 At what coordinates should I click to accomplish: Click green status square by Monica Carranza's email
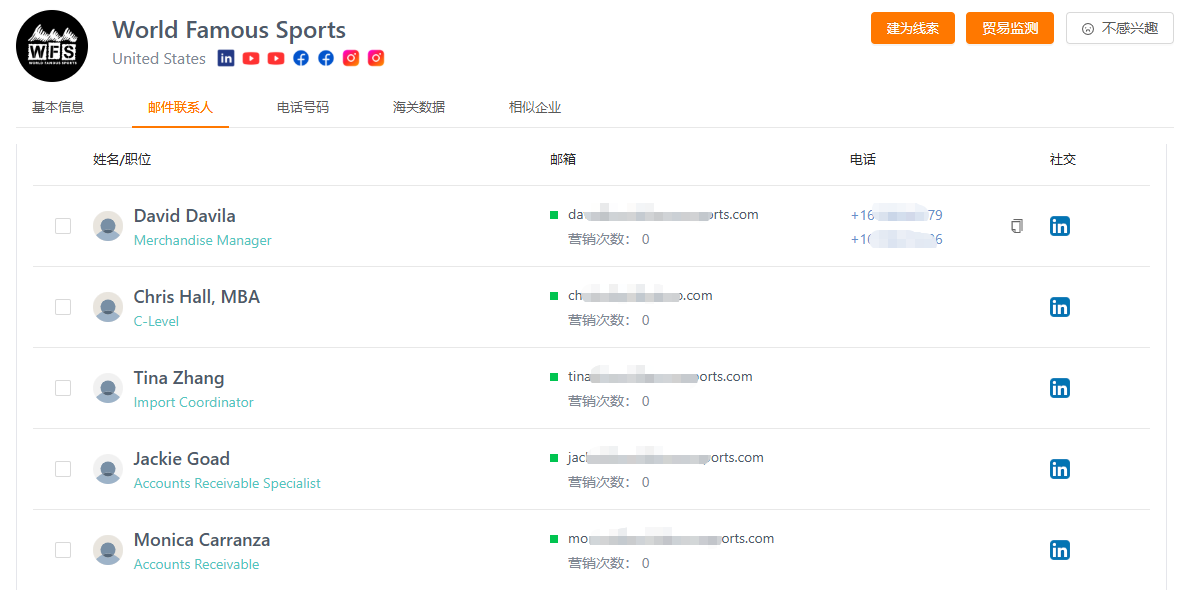pos(554,539)
